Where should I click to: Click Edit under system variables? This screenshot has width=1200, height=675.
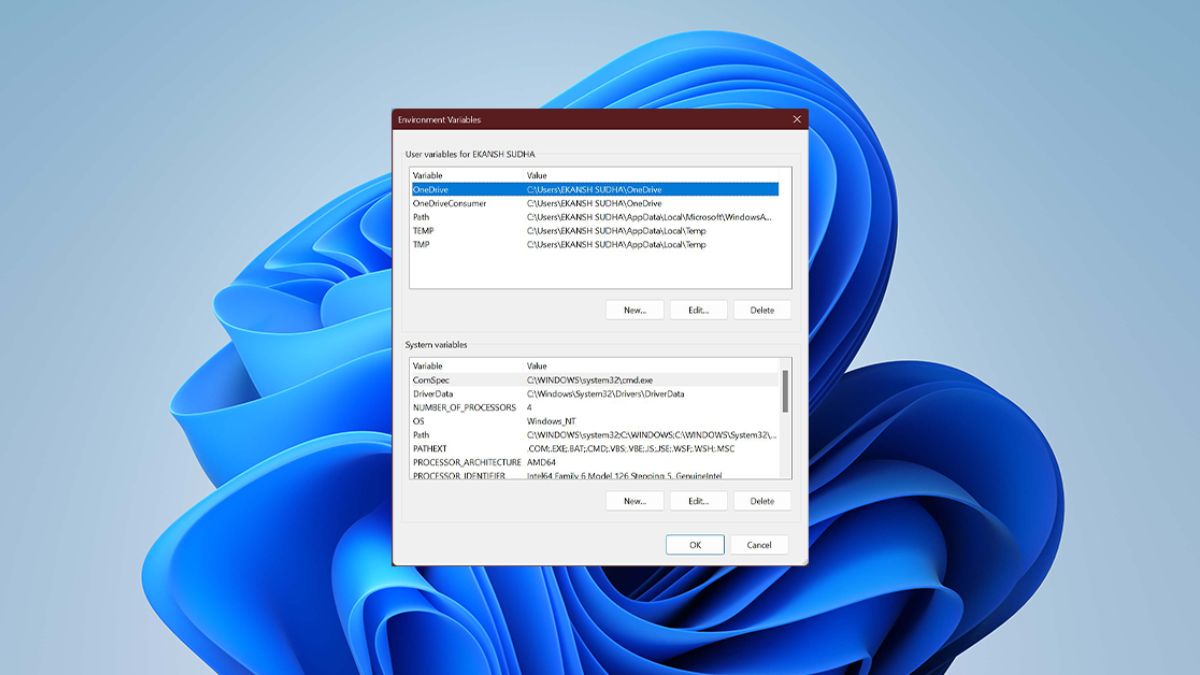(698, 501)
